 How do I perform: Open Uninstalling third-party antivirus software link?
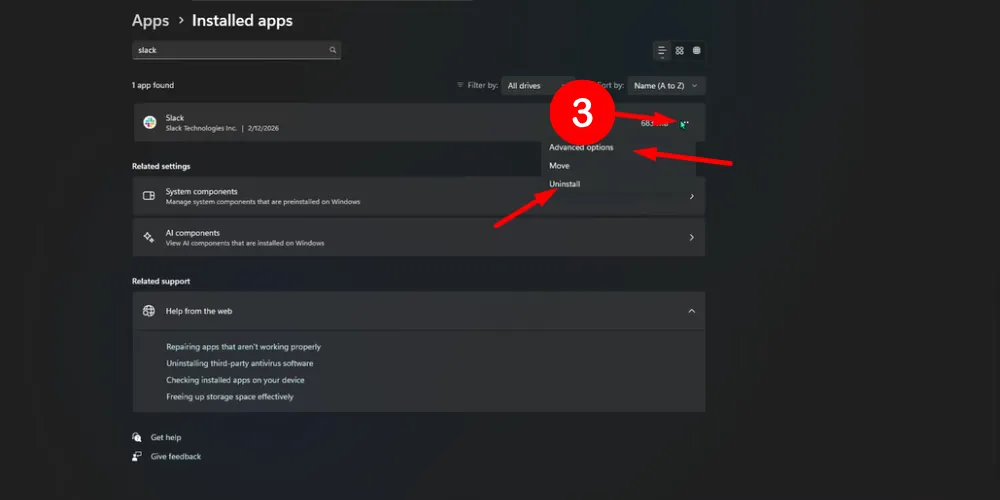(x=240, y=364)
